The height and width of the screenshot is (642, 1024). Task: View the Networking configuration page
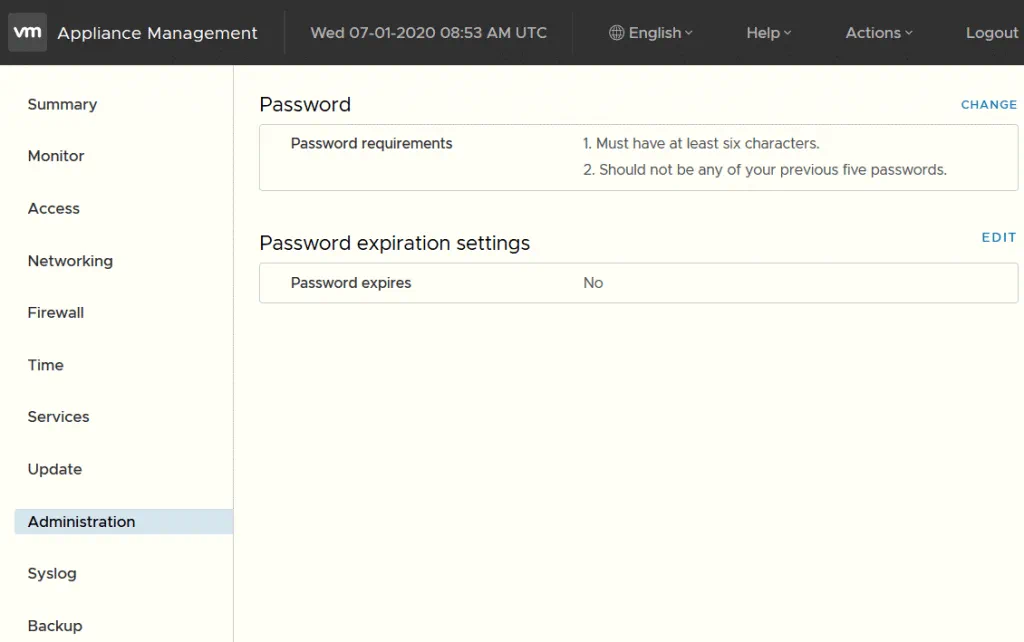coord(70,260)
